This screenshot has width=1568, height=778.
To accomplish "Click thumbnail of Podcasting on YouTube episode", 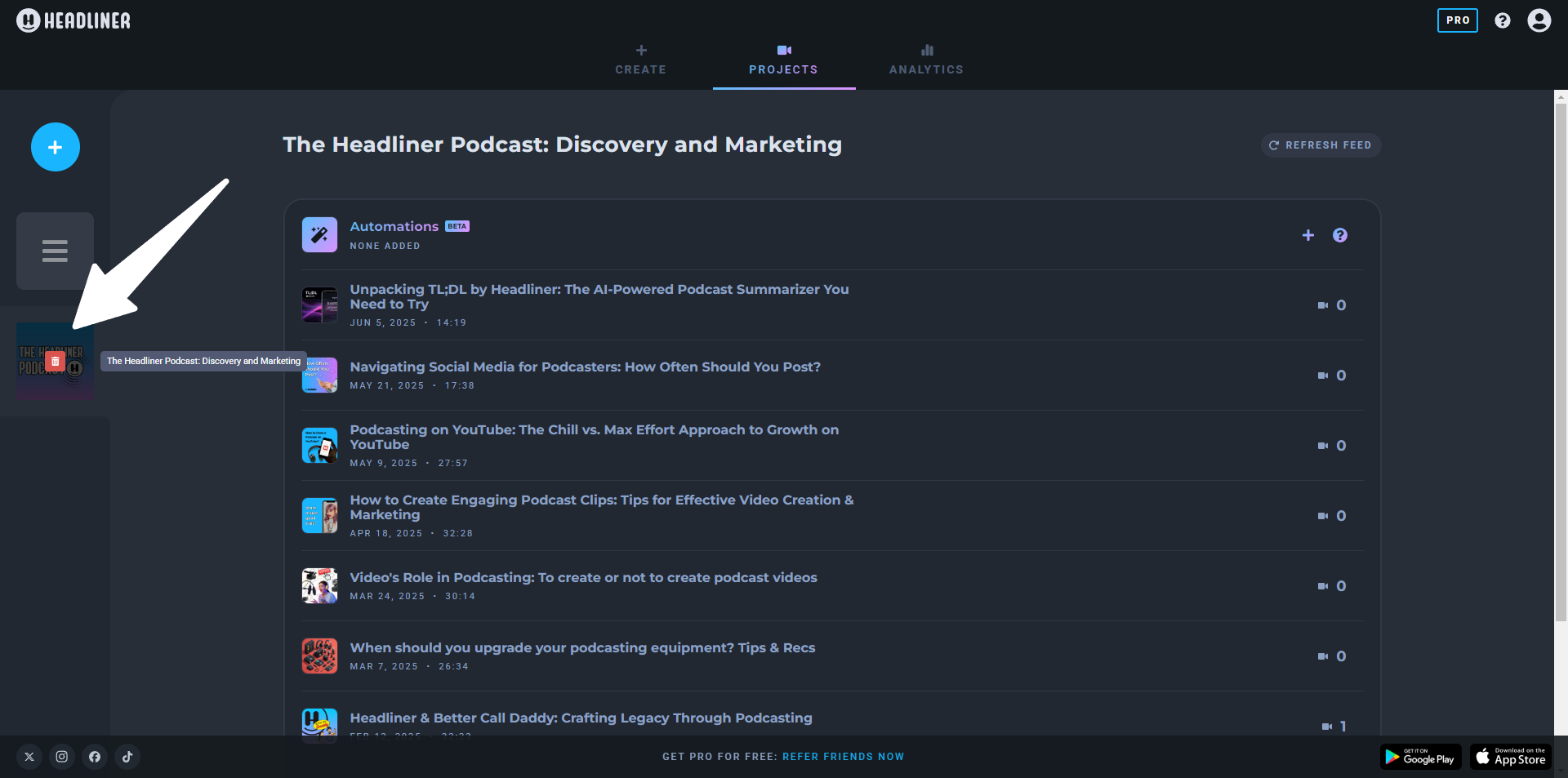I will coord(319,446).
